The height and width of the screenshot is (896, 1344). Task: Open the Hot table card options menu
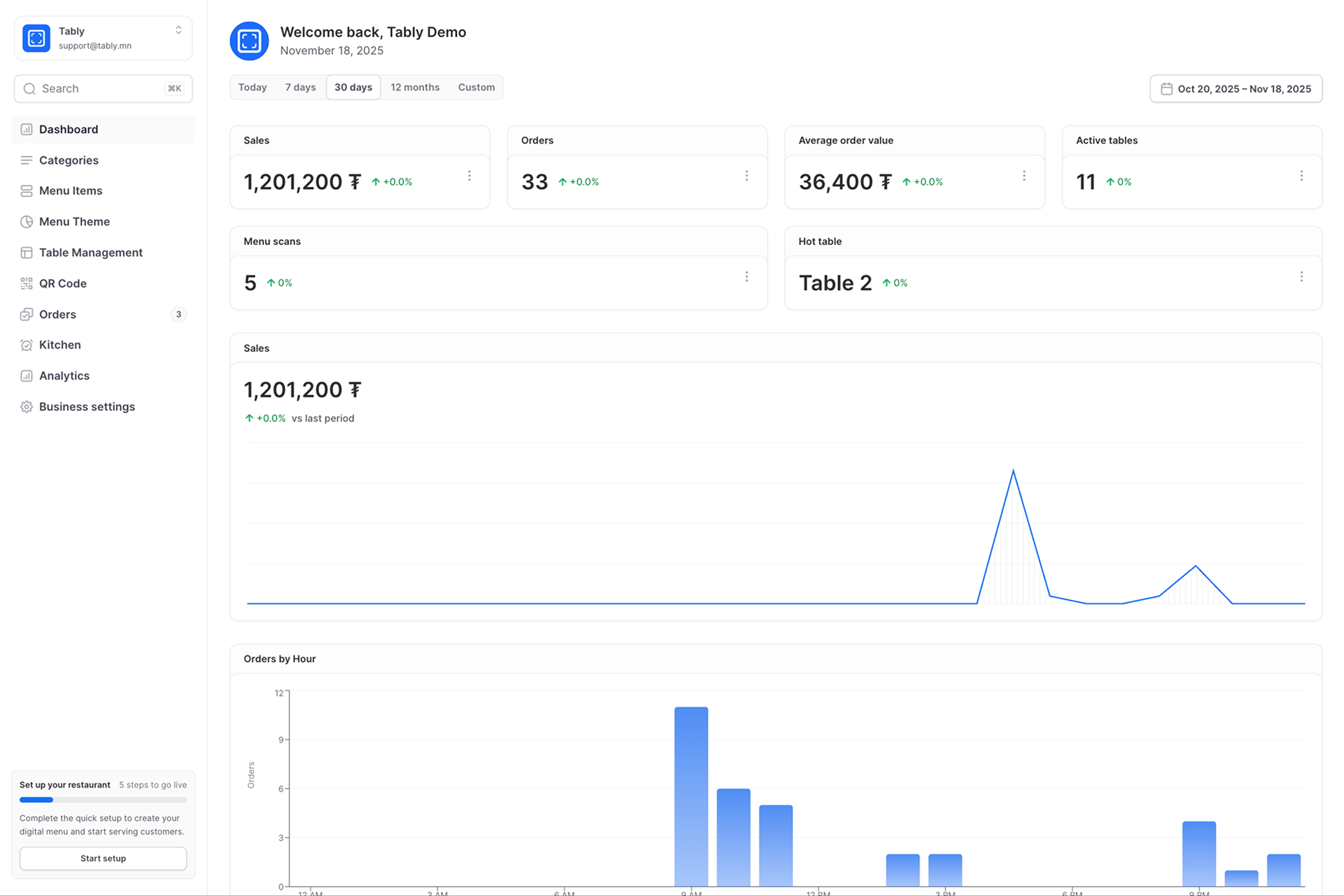[1302, 276]
